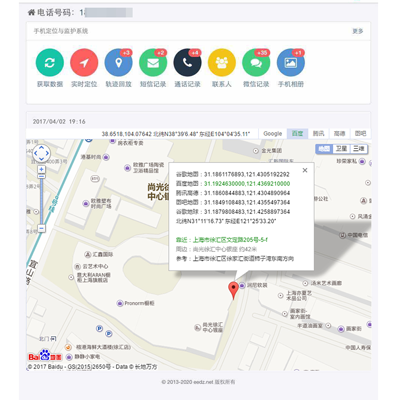The image size is (400, 400).
Task: Switch map provider to 高德 tab
Action: (339, 134)
